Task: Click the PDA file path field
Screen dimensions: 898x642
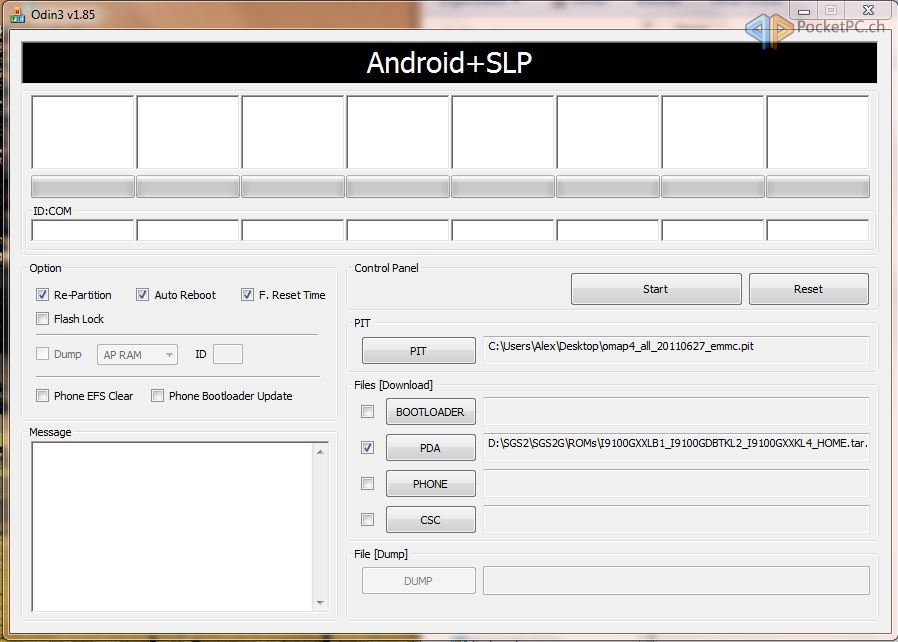Action: pos(676,447)
